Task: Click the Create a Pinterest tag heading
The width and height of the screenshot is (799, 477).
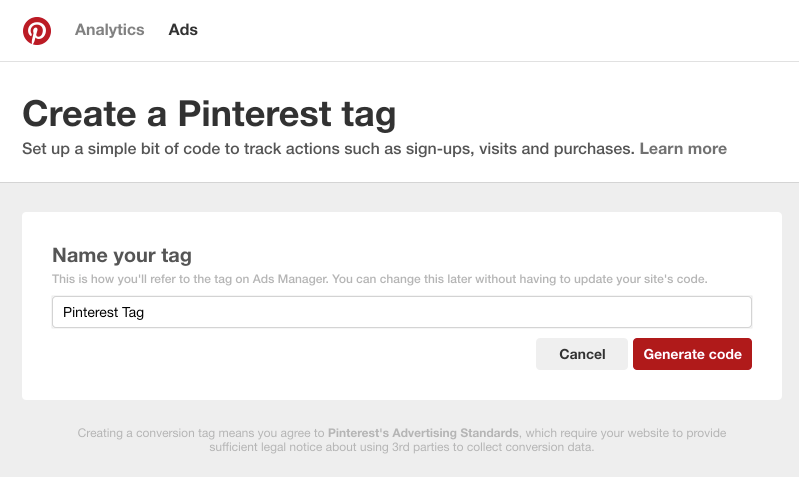Action: pyautogui.click(x=209, y=114)
